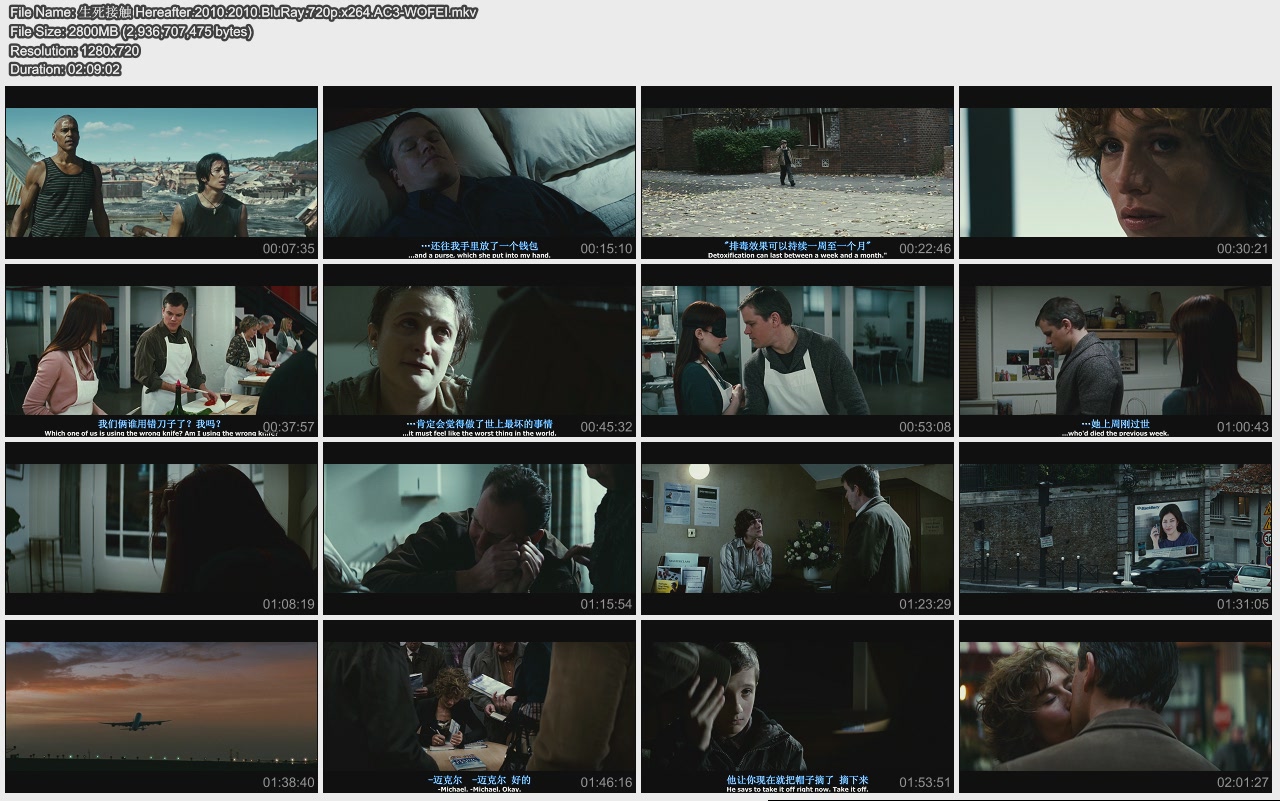Select the thumbnail timestamped 00:37:57
The width and height of the screenshot is (1280, 801).
click(161, 350)
